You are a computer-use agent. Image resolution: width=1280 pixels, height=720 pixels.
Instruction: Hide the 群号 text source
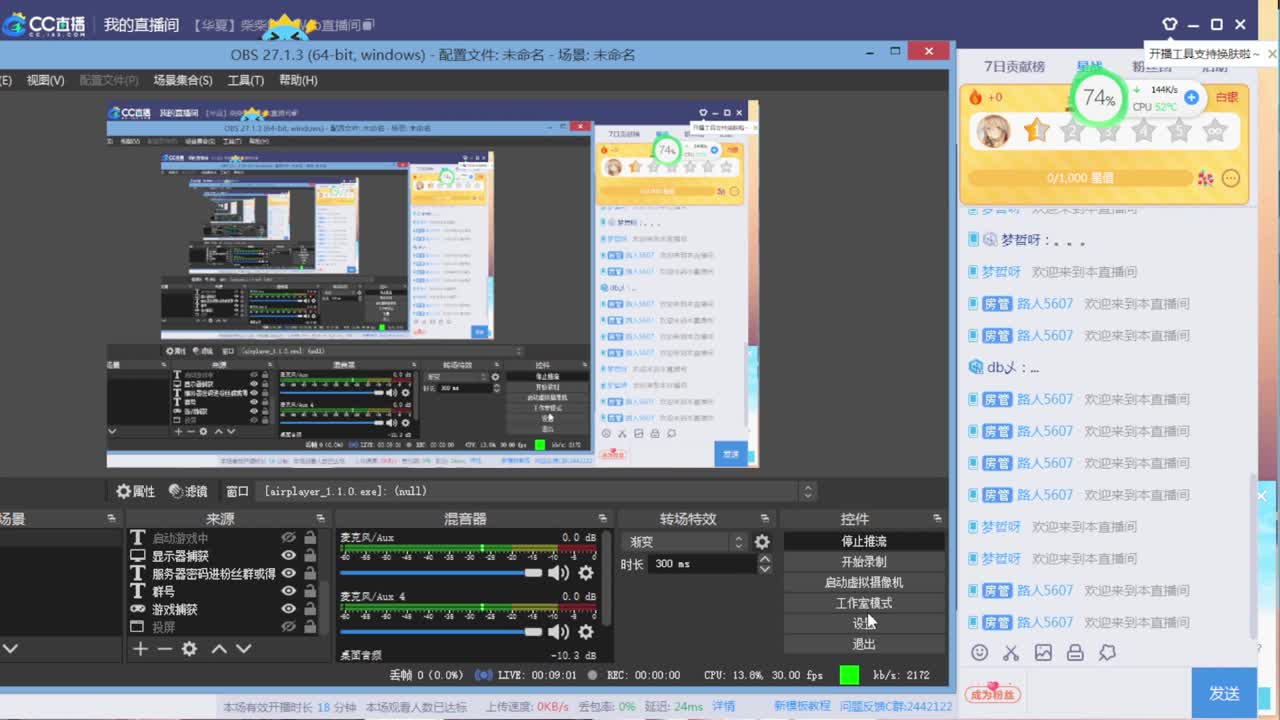(288, 591)
